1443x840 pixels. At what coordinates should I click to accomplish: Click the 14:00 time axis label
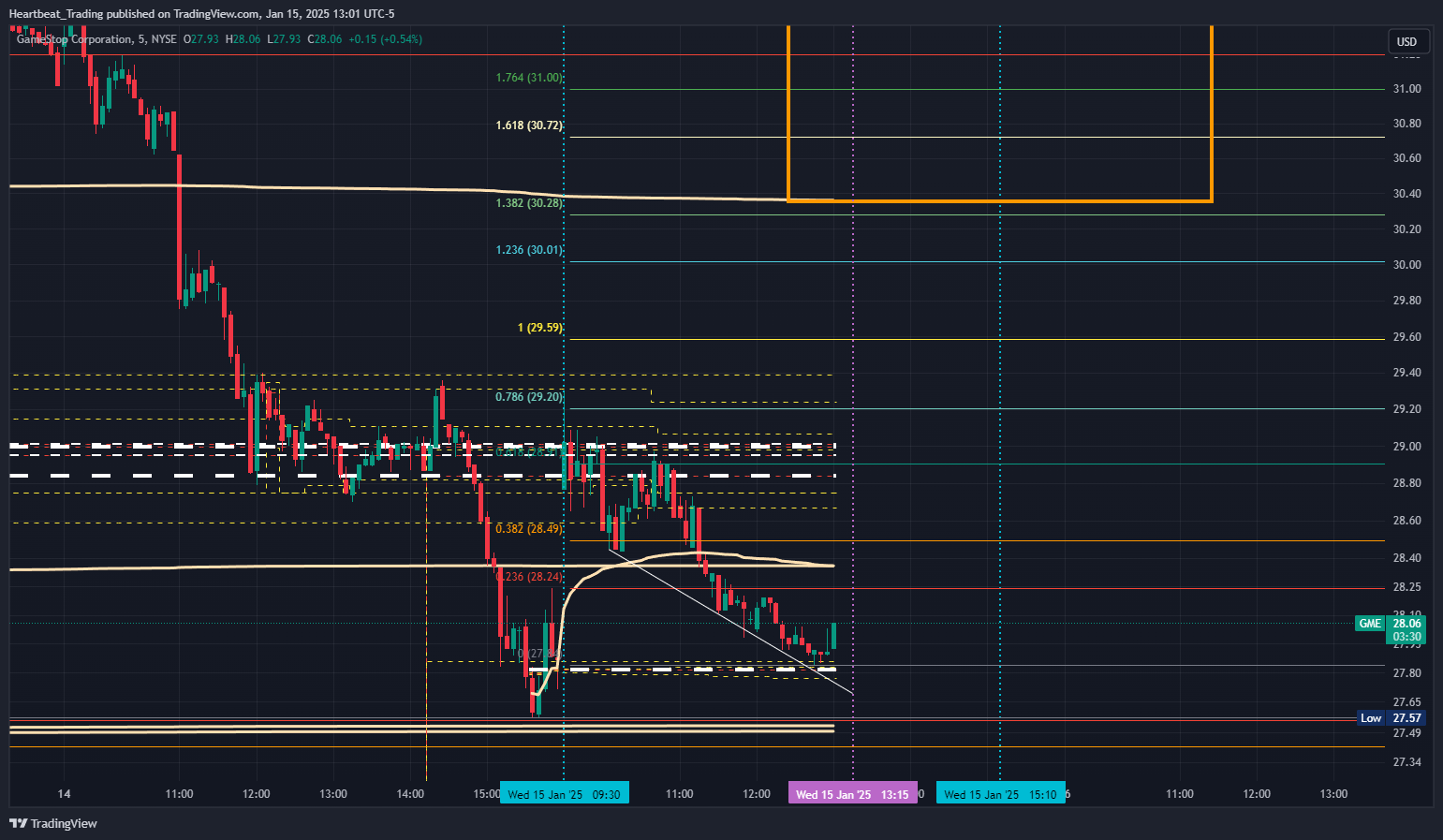pyautogui.click(x=410, y=794)
